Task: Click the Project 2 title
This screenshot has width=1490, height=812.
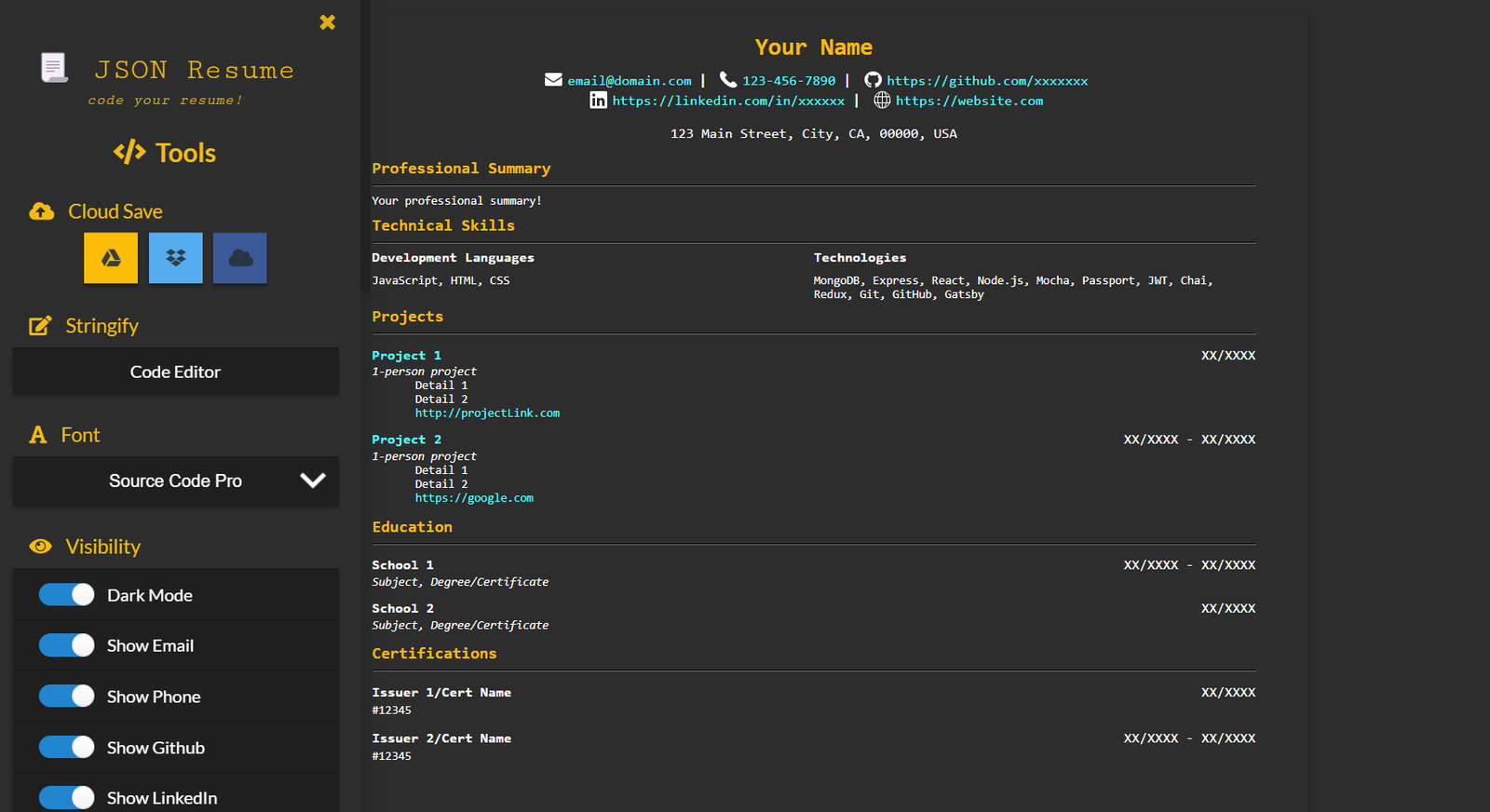Action: [x=407, y=440]
